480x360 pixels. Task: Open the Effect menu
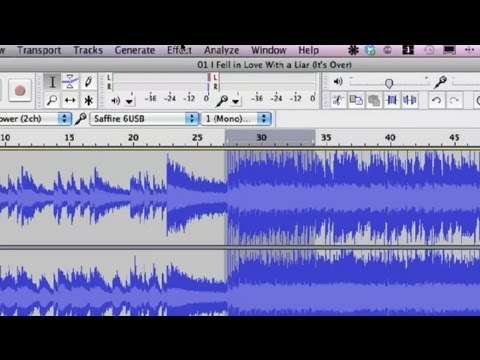[179, 50]
